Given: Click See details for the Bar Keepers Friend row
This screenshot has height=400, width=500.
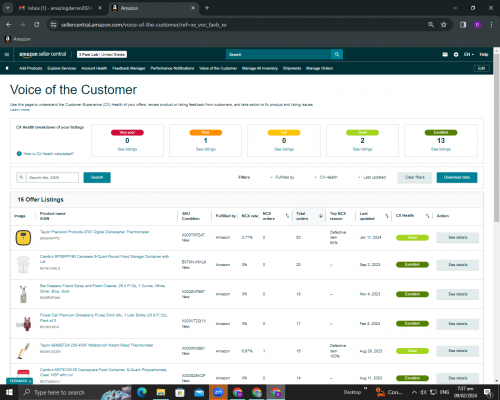Looking at the screenshot, I should [458, 294].
